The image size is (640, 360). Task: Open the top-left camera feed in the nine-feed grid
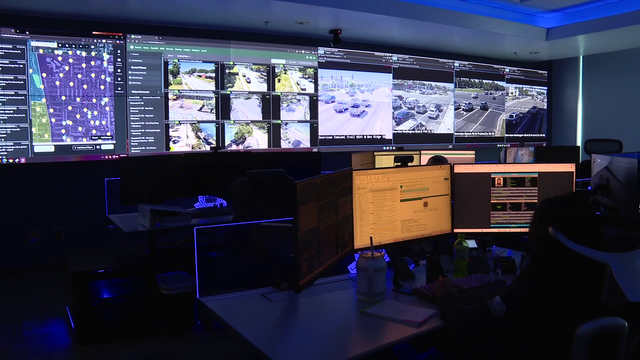(192, 76)
